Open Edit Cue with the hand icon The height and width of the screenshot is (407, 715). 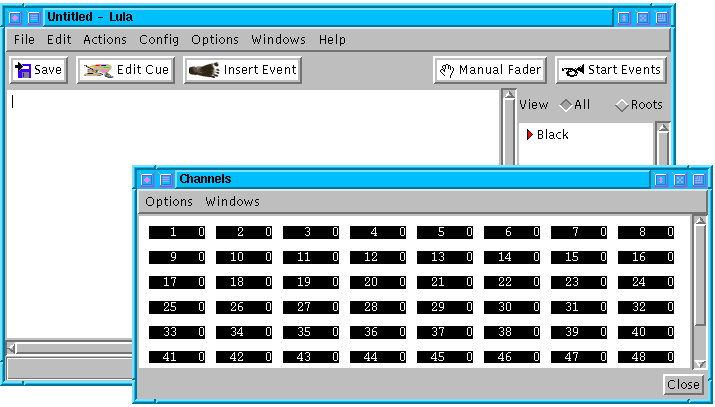click(x=125, y=70)
